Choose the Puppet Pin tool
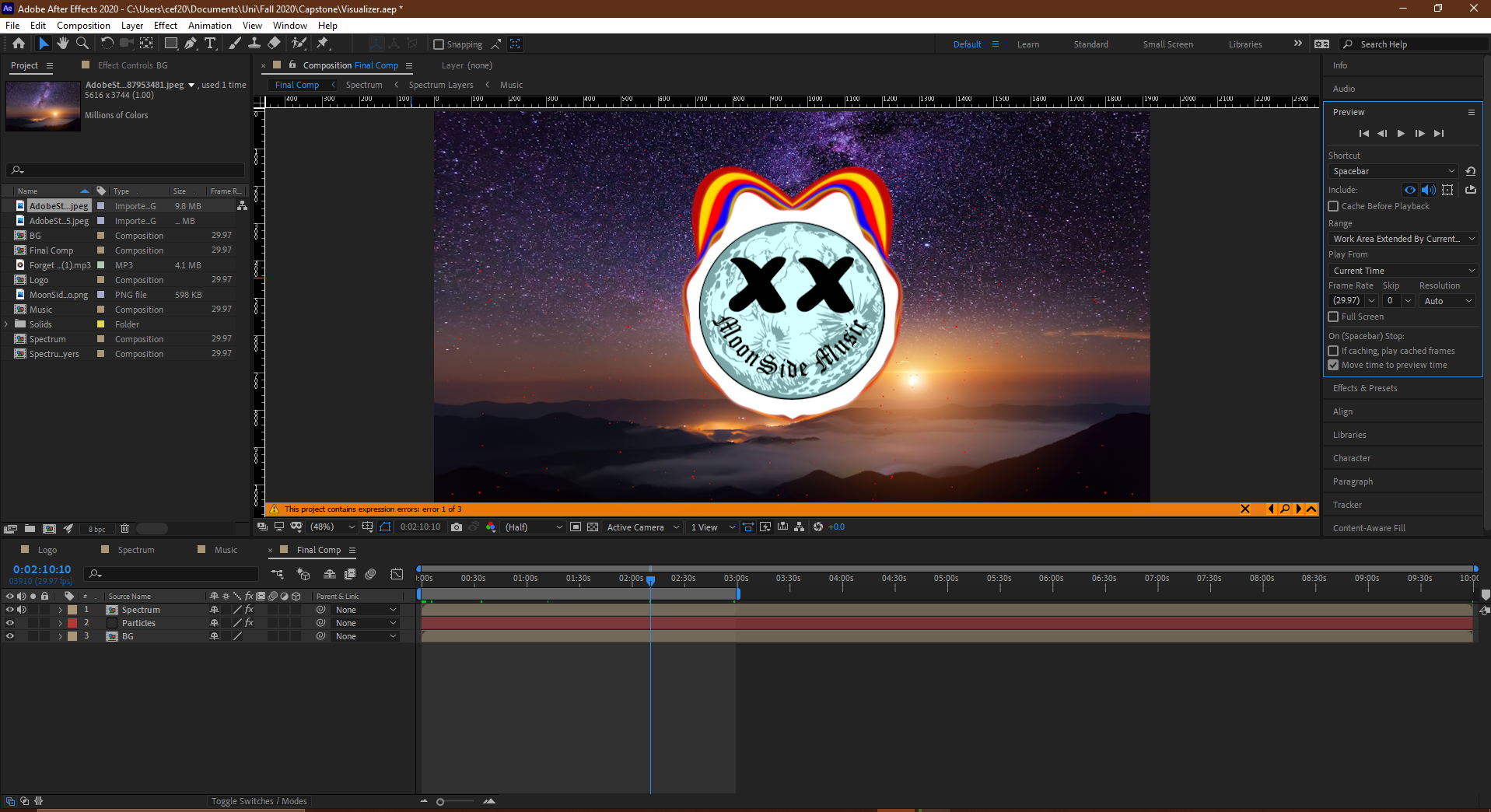 pyautogui.click(x=323, y=44)
